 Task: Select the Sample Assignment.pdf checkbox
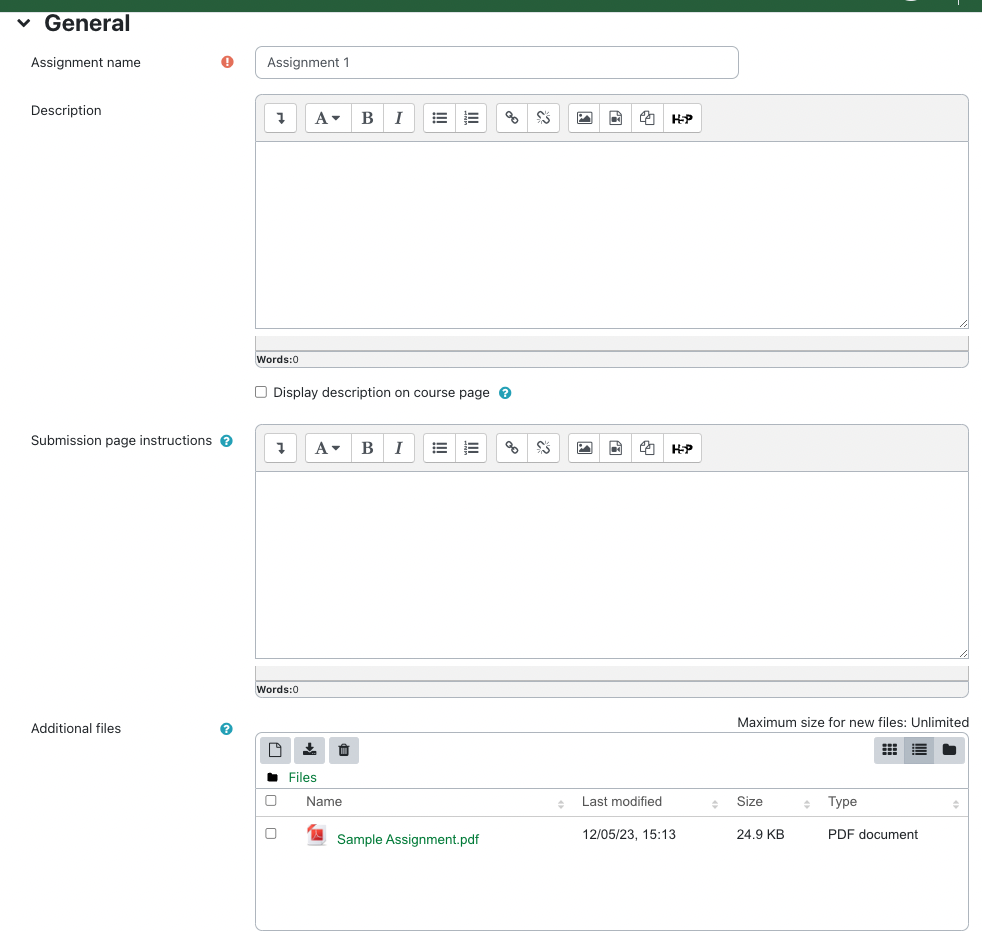(271, 833)
